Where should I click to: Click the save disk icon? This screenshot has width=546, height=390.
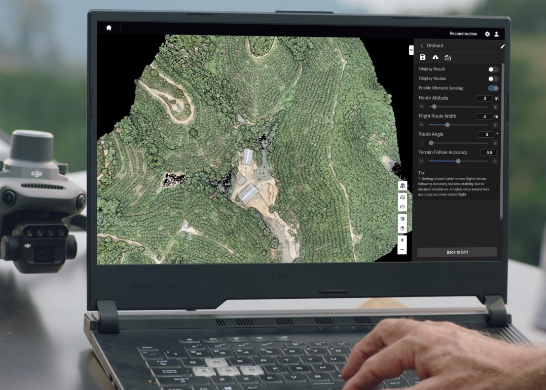coord(422,57)
